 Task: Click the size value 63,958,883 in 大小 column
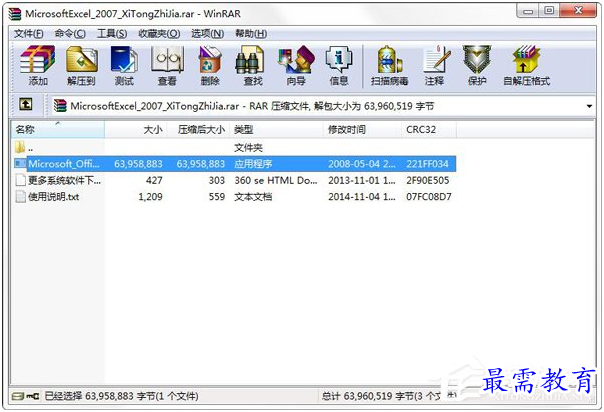click(138, 164)
